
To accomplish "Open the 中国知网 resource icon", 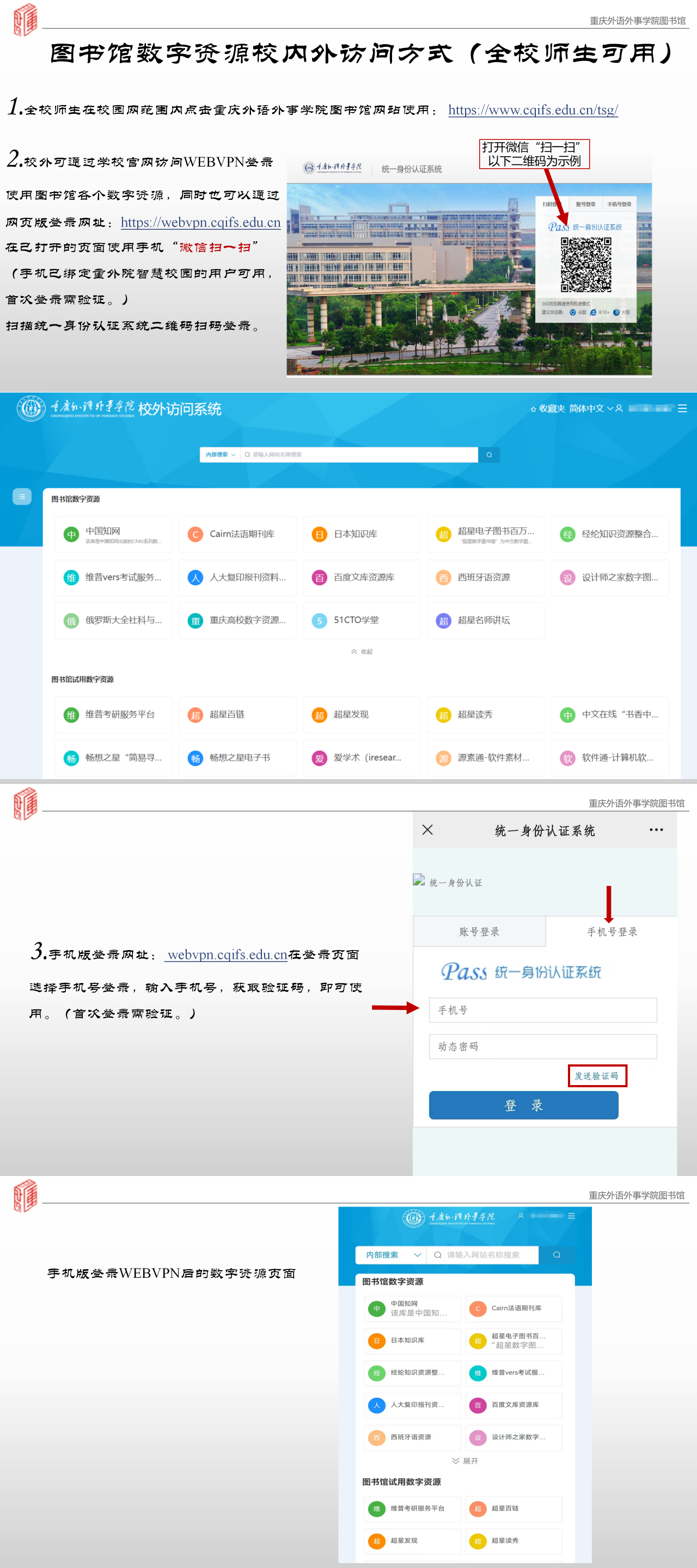I will click(71, 535).
